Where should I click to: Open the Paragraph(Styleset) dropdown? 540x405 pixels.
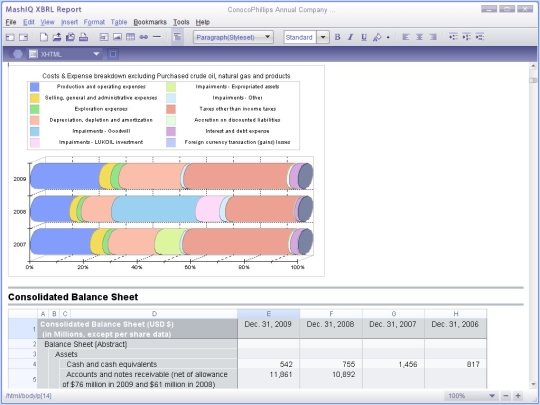tap(233, 37)
